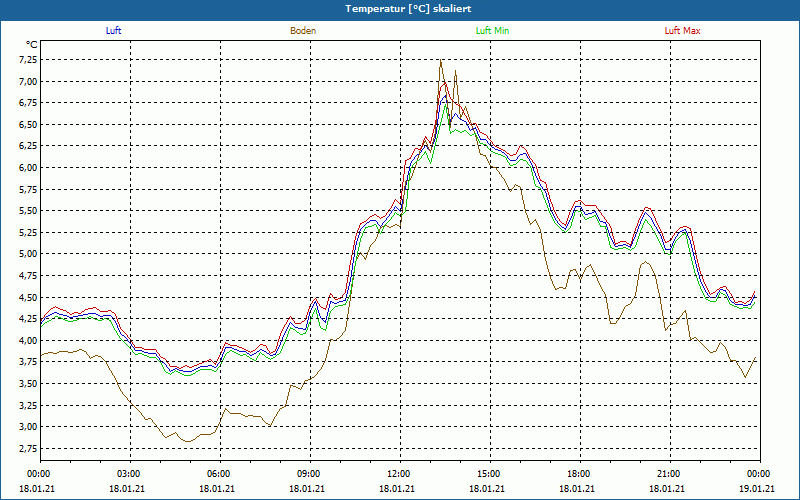Click the 5,75 y-axis value
The height and width of the screenshot is (500, 800).
28,189
